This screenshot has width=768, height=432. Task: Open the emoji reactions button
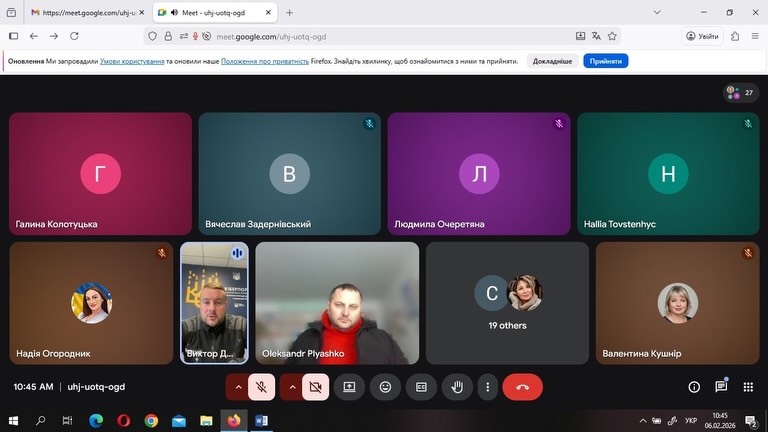pos(385,387)
